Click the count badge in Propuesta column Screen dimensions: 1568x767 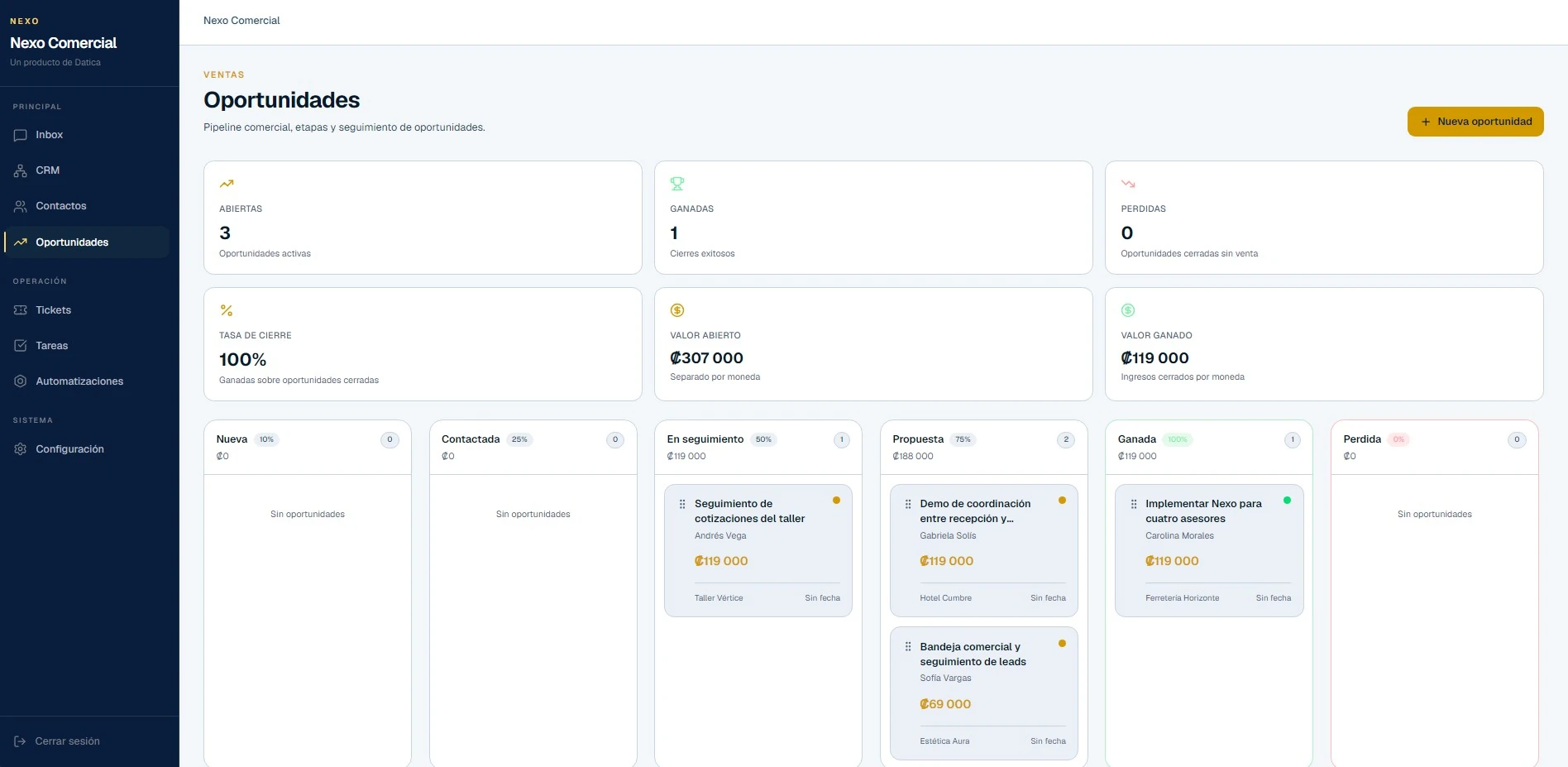(x=1066, y=440)
